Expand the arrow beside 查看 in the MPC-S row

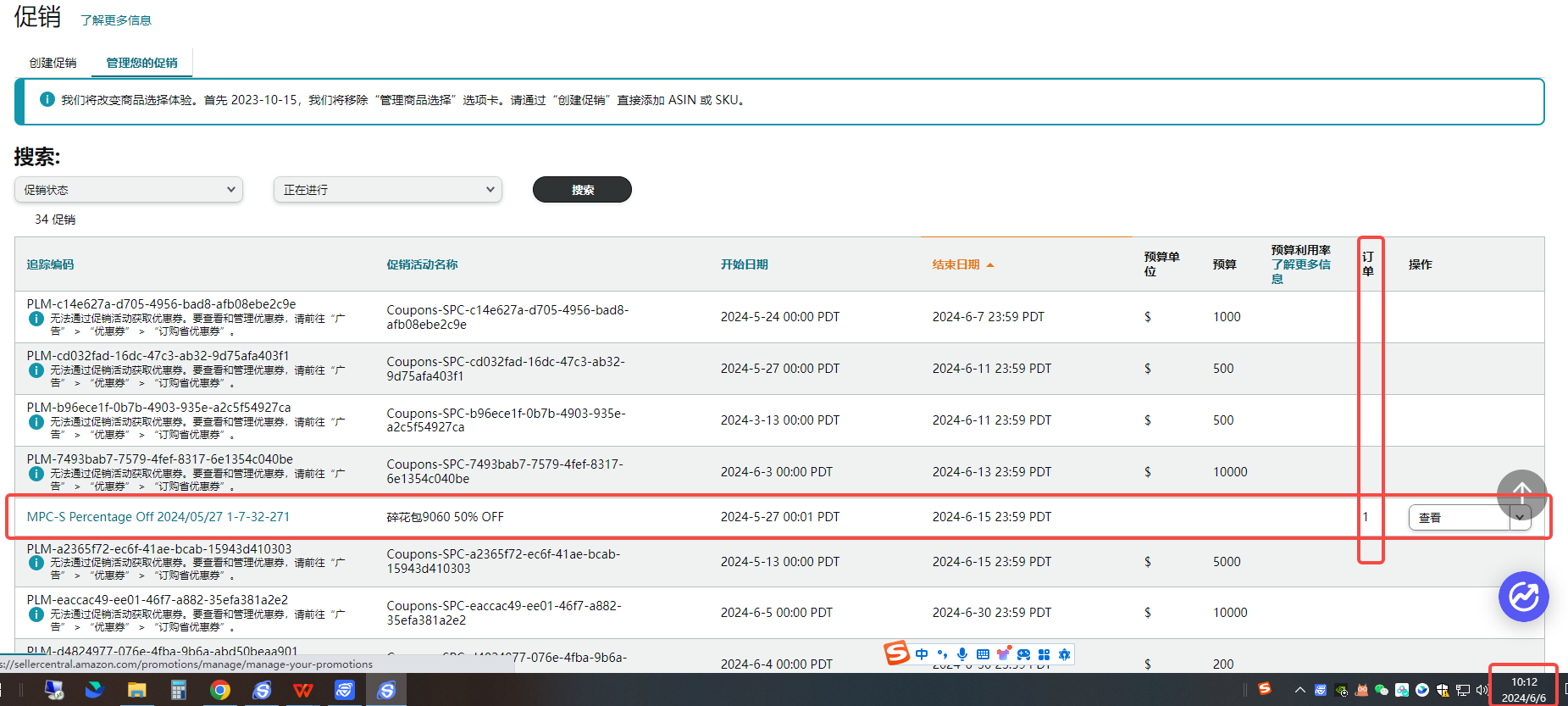pyautogui.click(x=1520, y=518)
